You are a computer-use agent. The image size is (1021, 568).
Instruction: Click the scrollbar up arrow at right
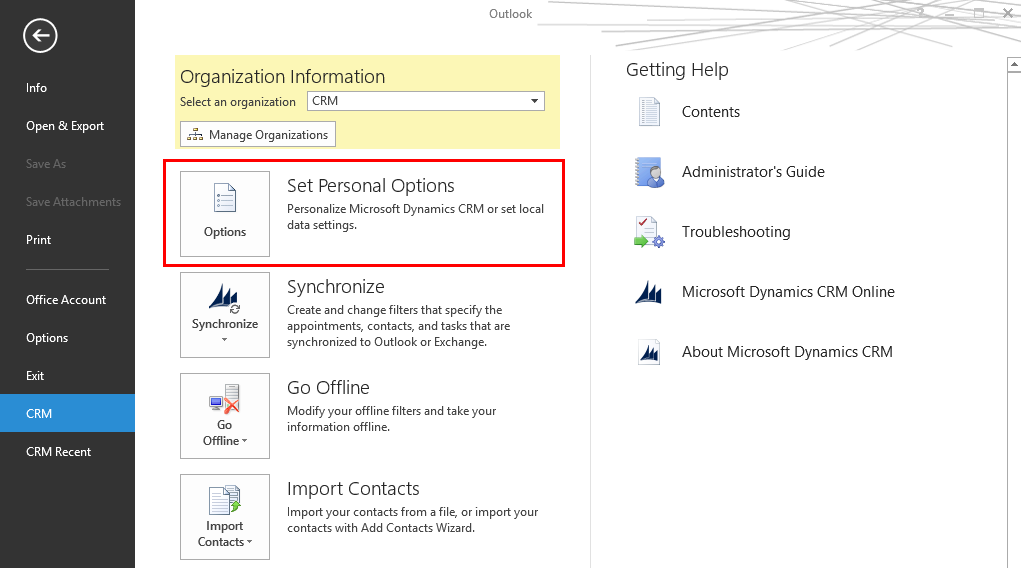[x=1013, y=66]
